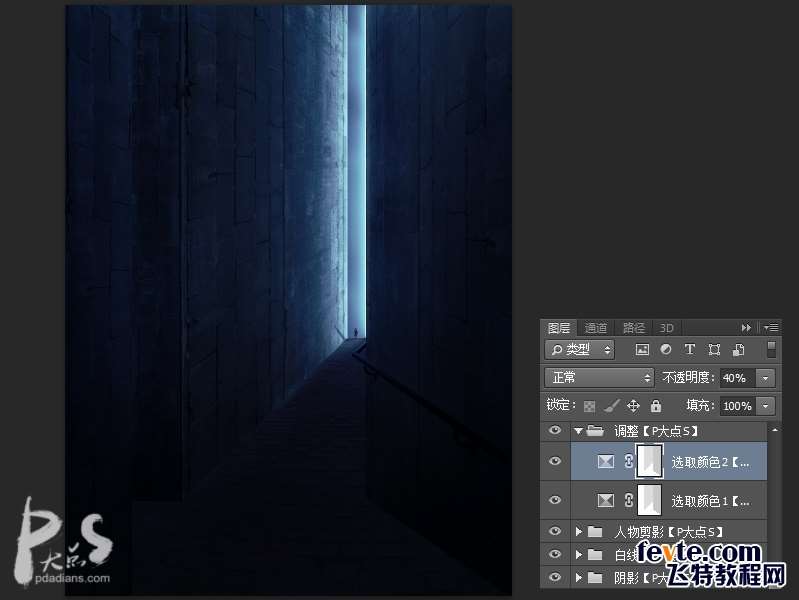Select the 调整【P大点S】 group name

[656, 431]
